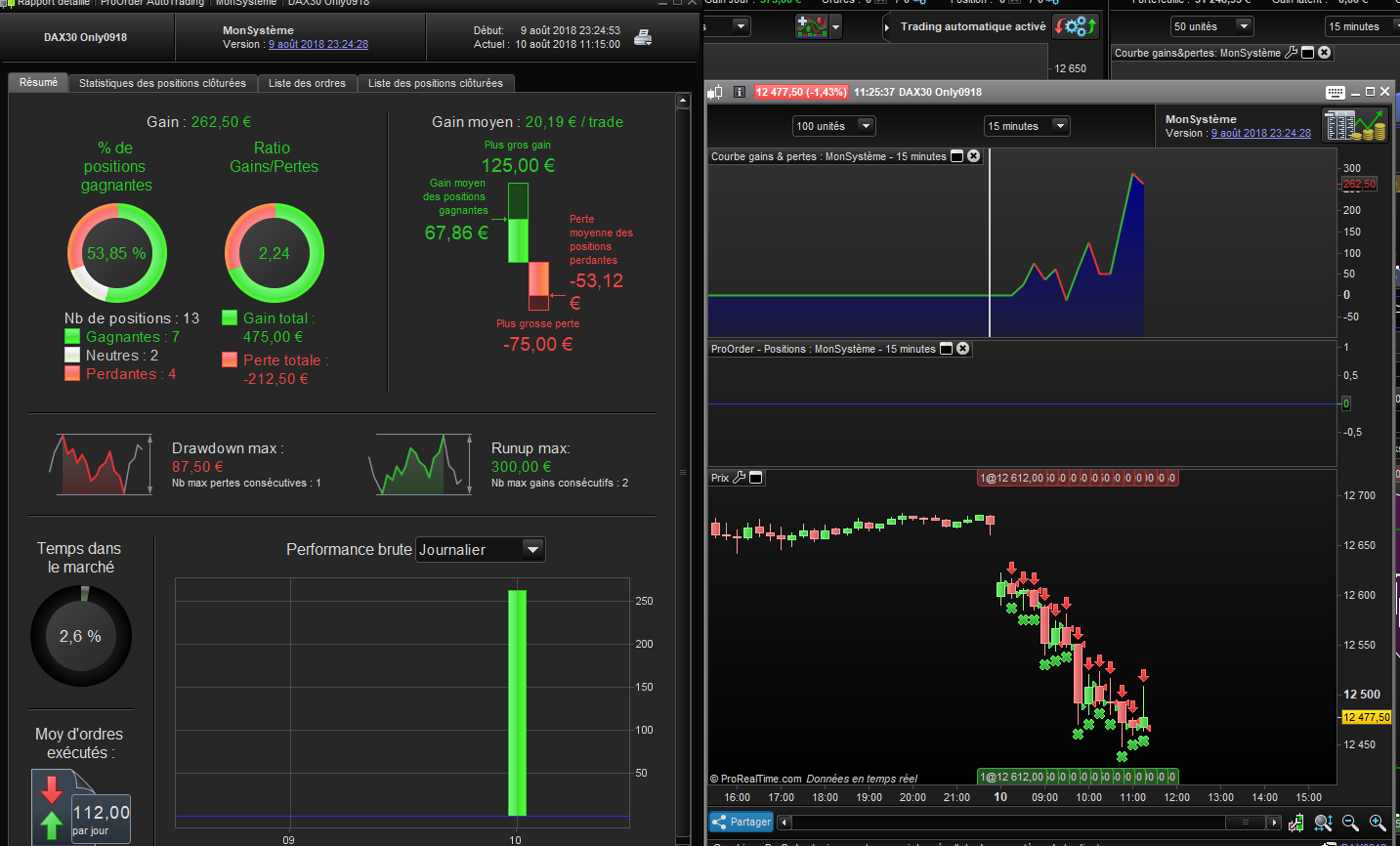Screen dimensions: 1400x846
Task: Click the red Perte totale legend swatch
Action: click(x=230, y=360)
